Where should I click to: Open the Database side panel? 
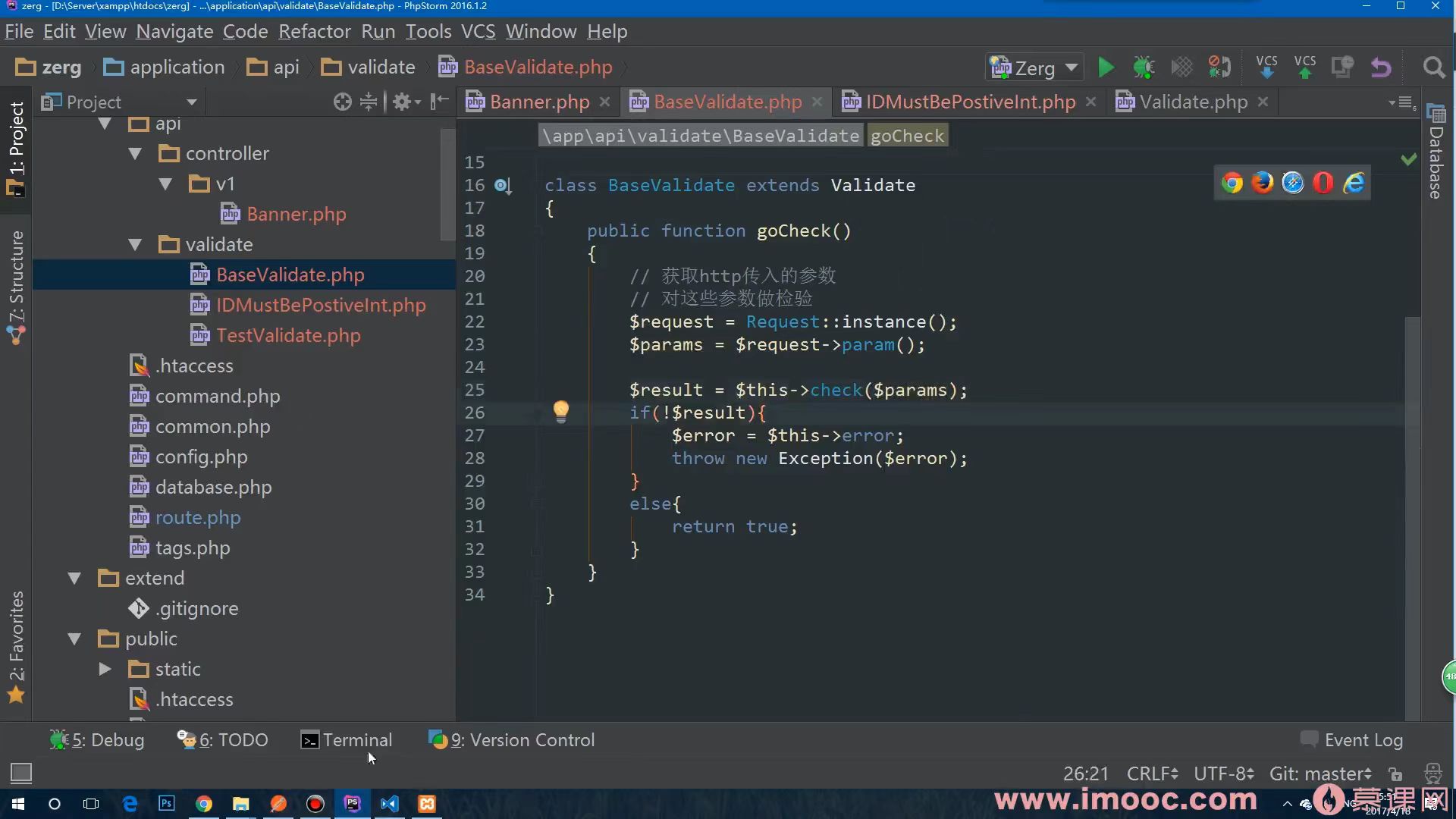click(1436, 152)
